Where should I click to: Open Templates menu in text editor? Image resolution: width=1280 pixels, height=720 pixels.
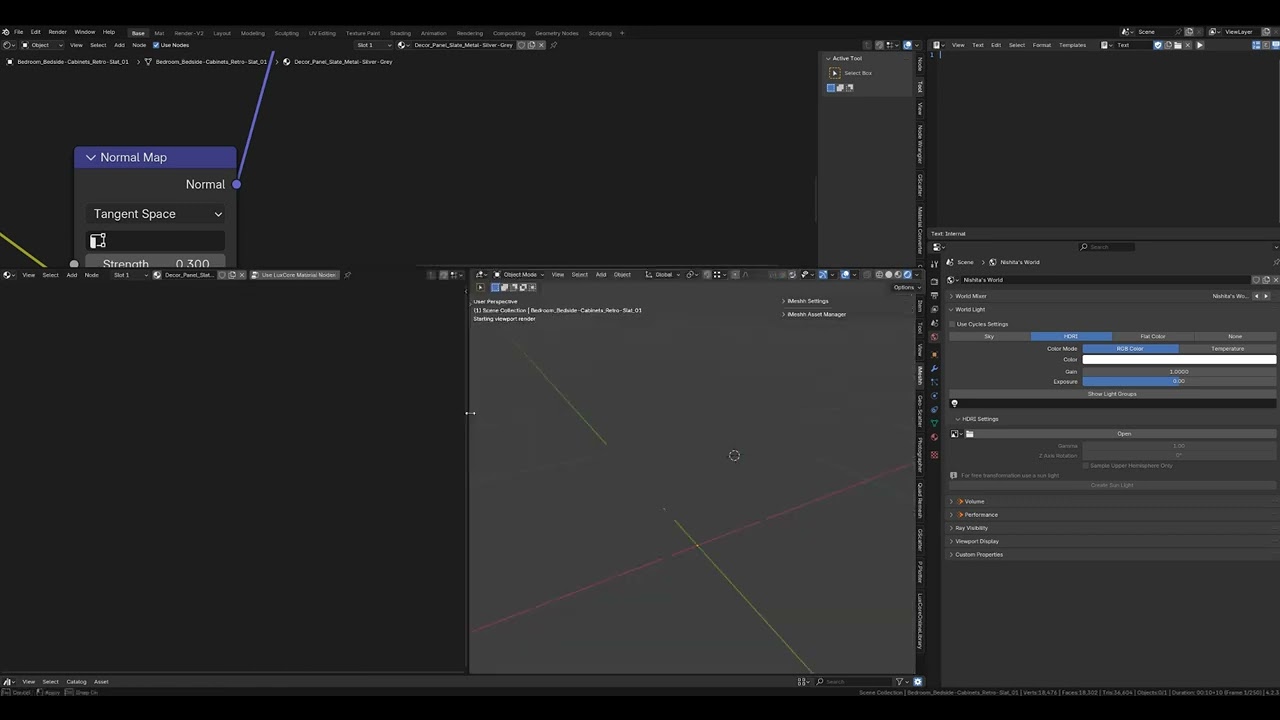coord(1072,45)
